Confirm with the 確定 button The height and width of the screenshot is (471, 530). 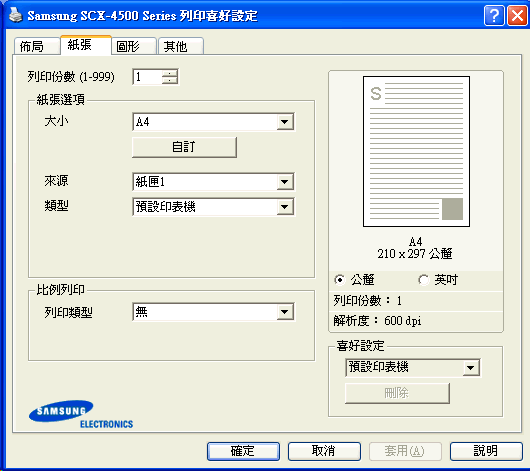243,451
